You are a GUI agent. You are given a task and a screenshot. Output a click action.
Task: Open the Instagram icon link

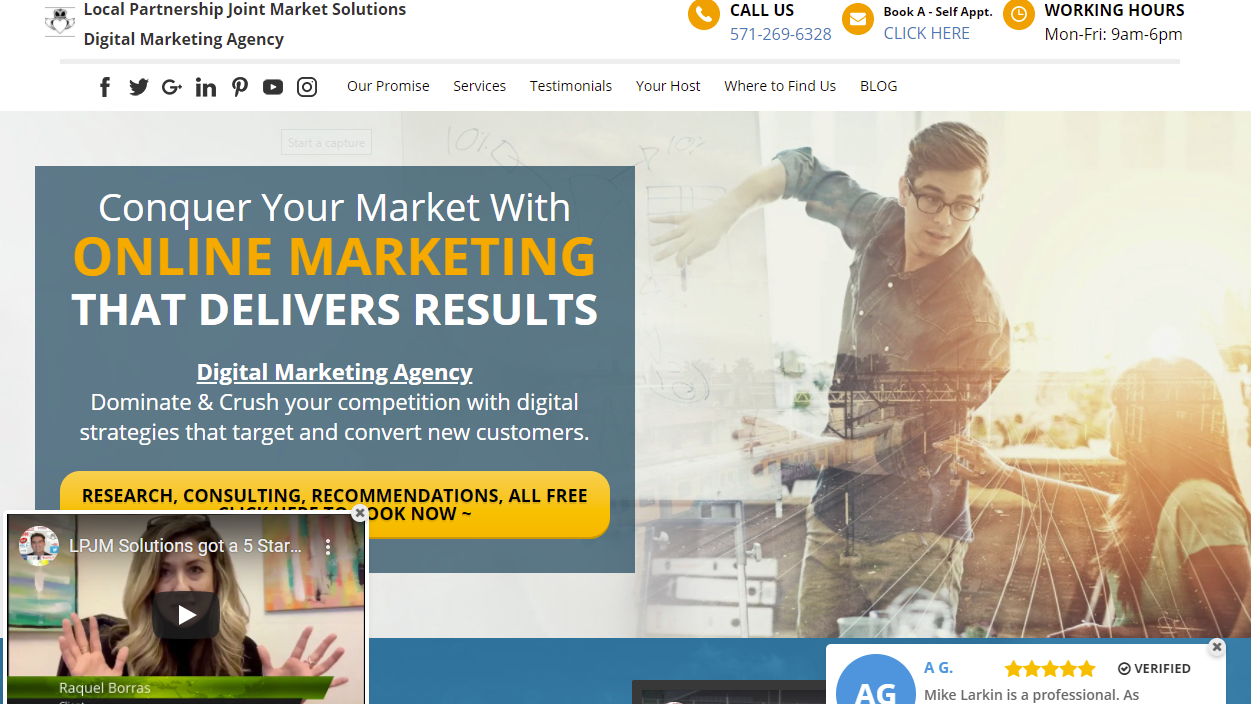[307, 87]
